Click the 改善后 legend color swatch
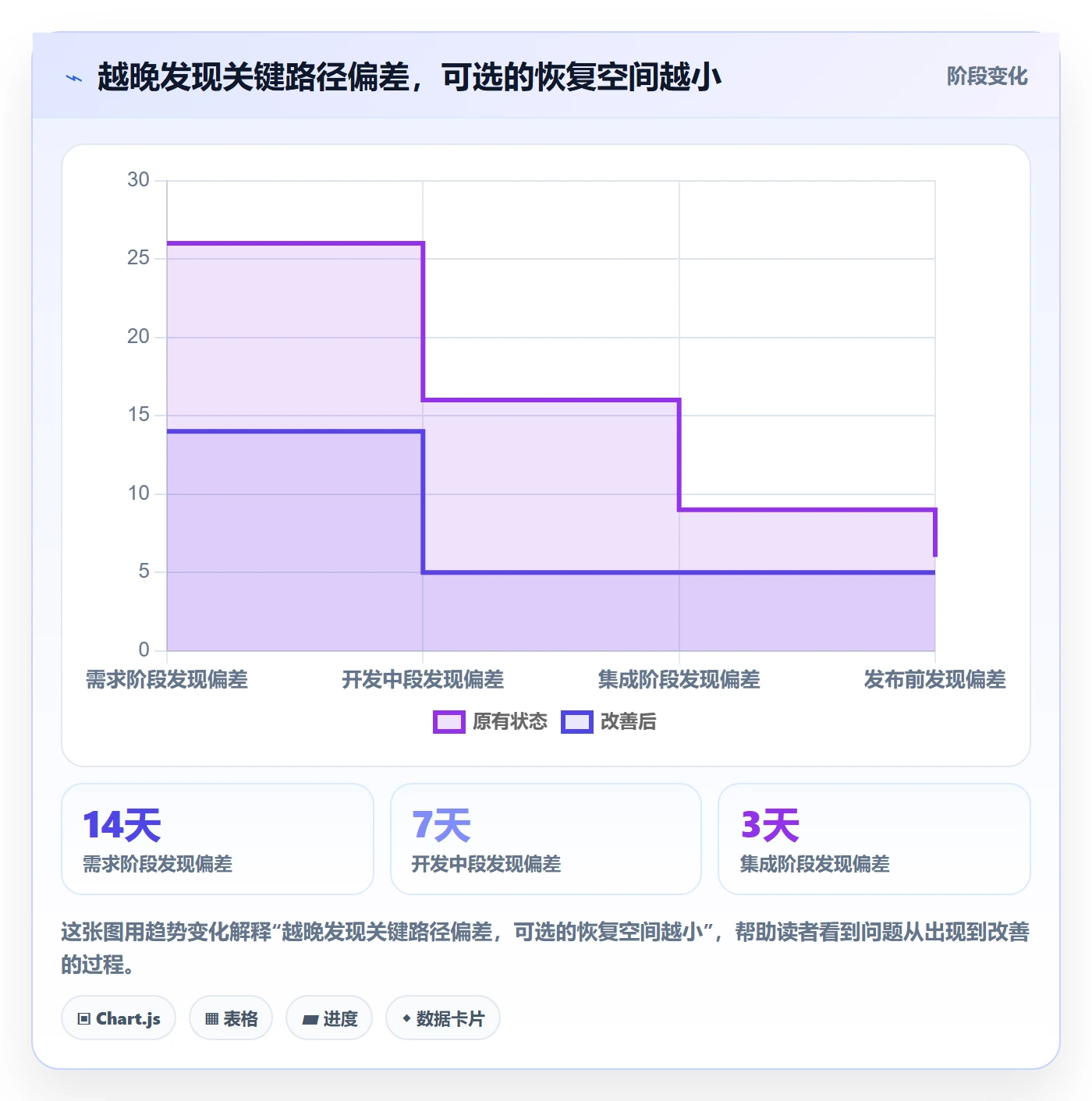 click(x=577, y=722)
